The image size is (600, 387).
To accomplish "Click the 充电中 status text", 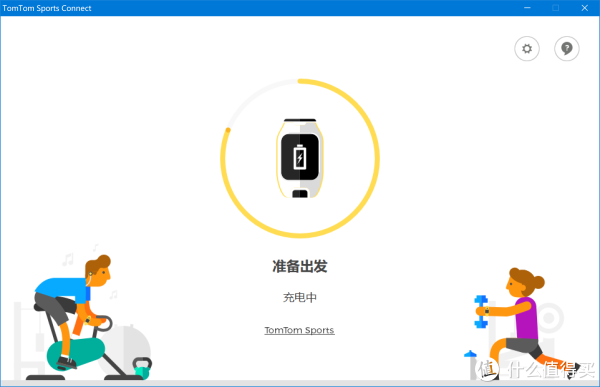I will coord(300,297).
